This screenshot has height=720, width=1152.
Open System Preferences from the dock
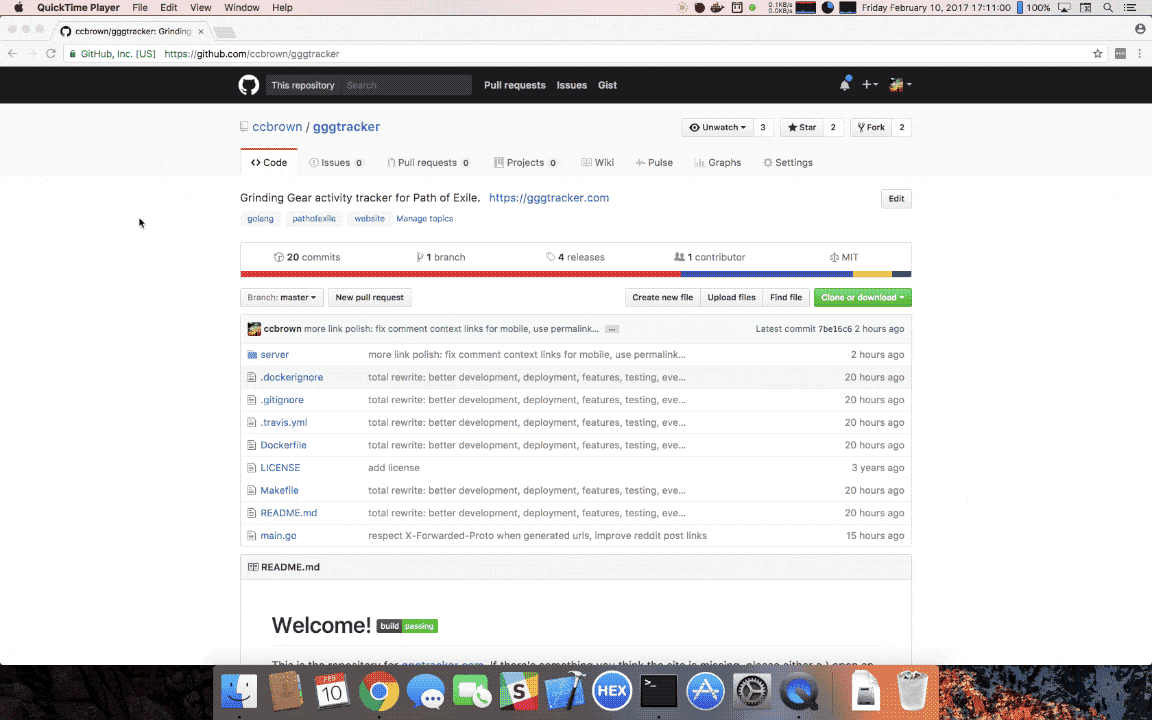752,691
